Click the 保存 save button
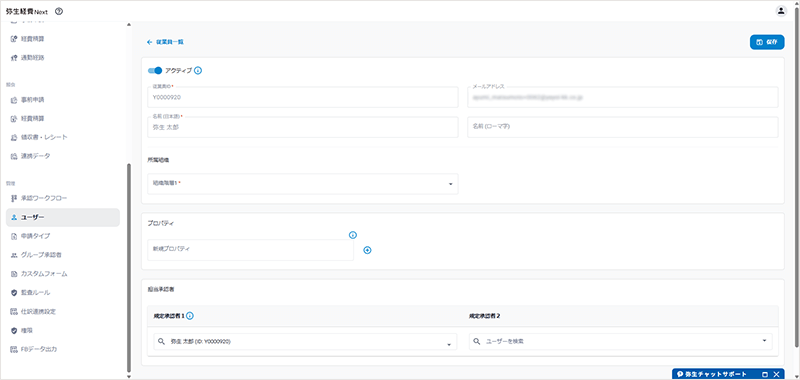Viewport: 800px width, 380px height. coord(767,42)
